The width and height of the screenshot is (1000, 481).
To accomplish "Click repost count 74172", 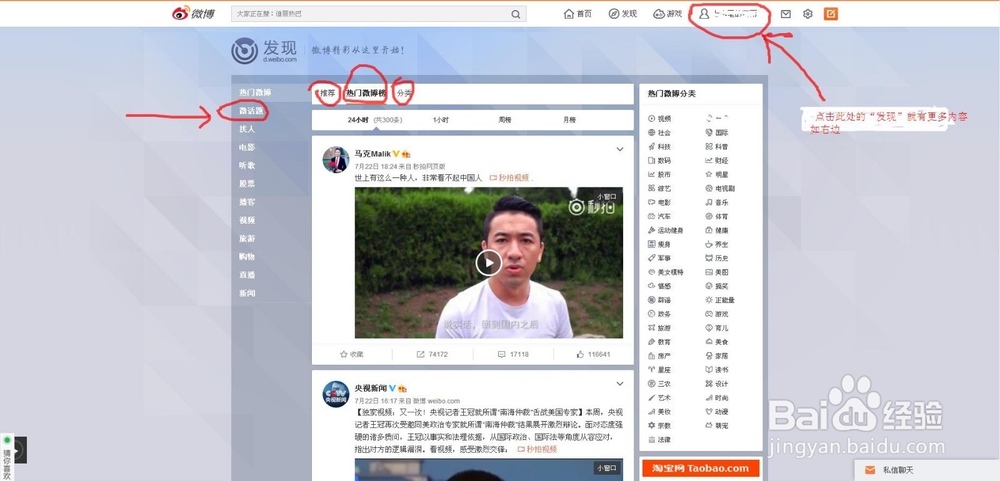I will 432,354.
